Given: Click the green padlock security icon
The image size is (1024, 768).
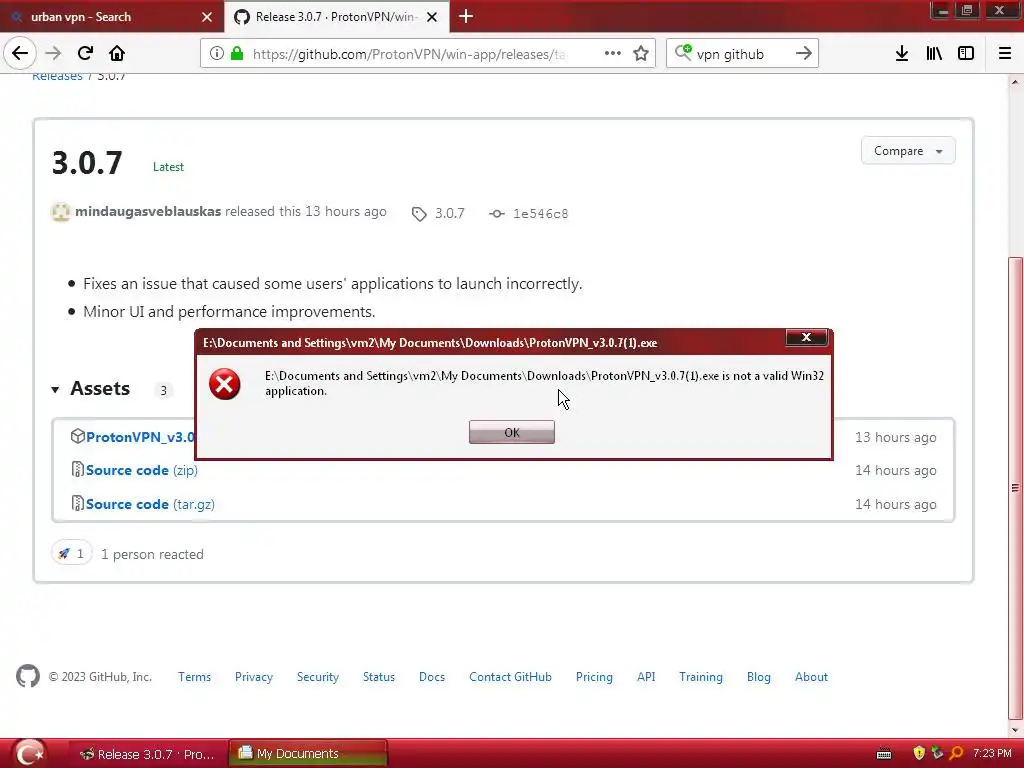Looking at the screenshot, I should click(237, 54).
